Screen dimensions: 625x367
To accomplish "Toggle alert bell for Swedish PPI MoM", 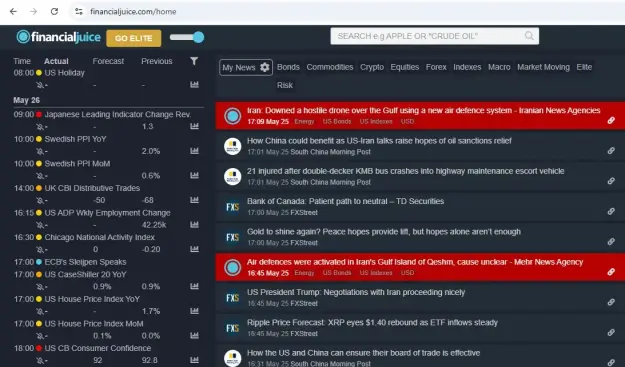I will (x=40, y=176).
